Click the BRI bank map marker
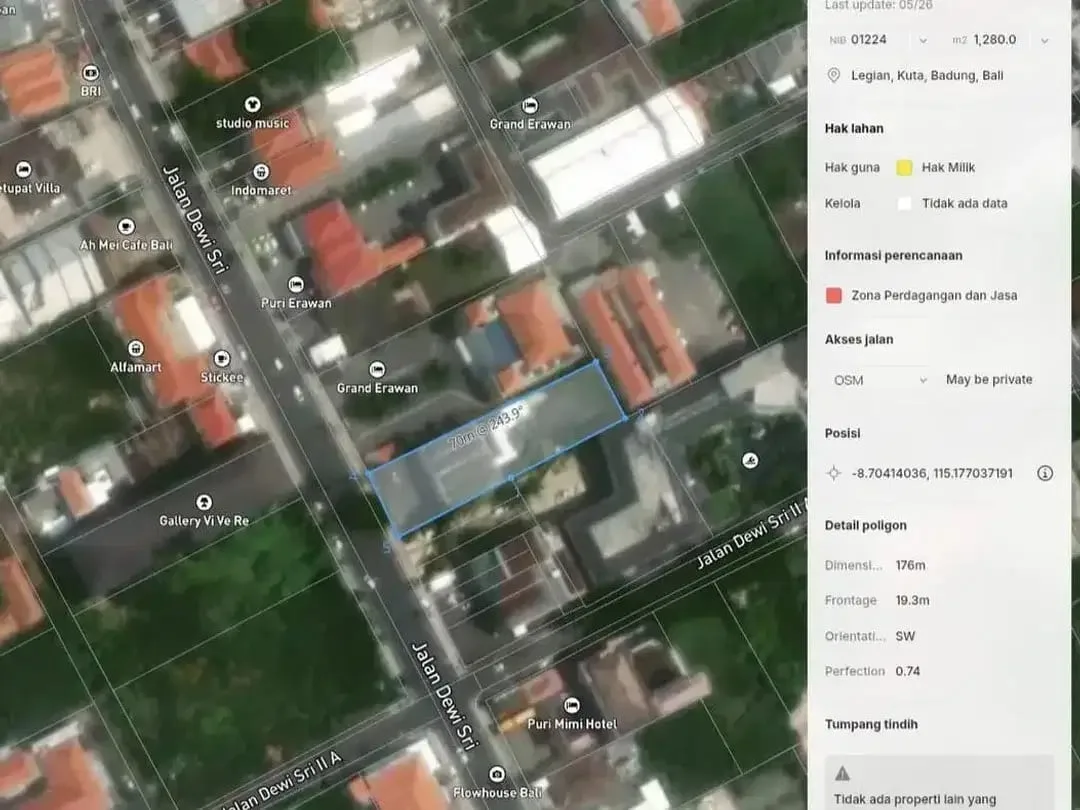 (x=90, y=72)
